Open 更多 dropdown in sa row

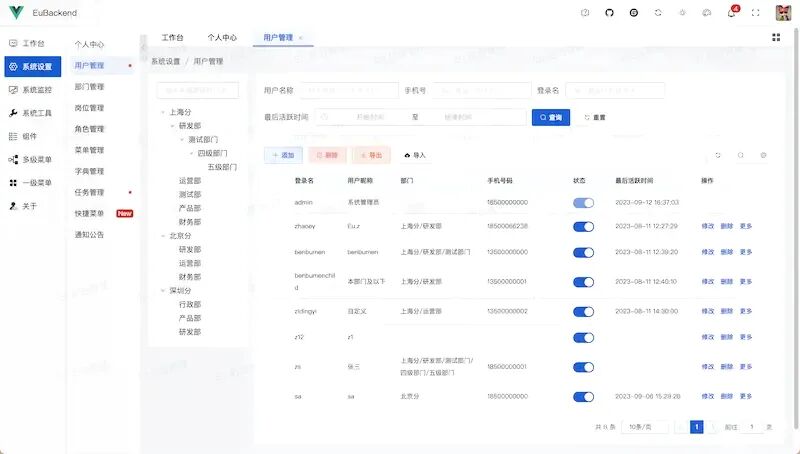[x=746, y=396]
